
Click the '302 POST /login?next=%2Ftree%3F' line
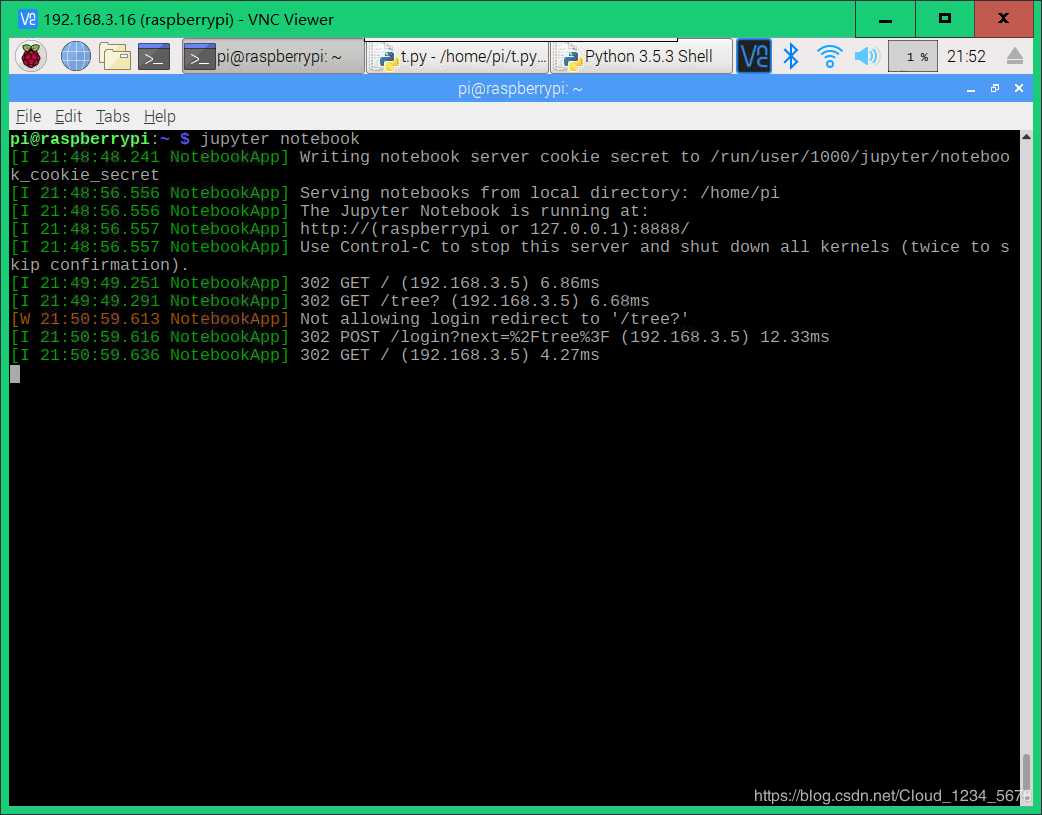click(420, 337)
